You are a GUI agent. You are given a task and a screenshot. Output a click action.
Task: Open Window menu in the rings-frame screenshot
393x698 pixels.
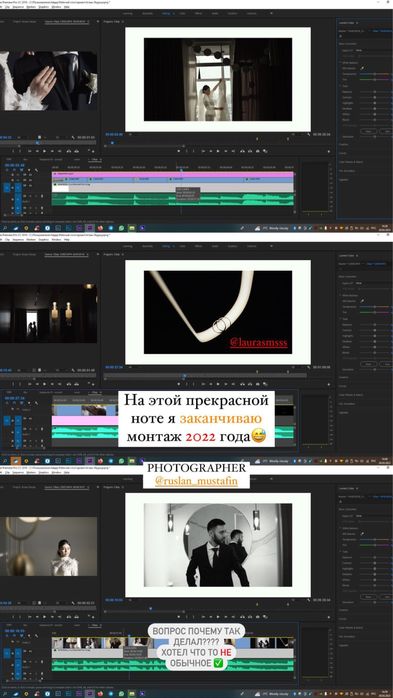(57, 239)
